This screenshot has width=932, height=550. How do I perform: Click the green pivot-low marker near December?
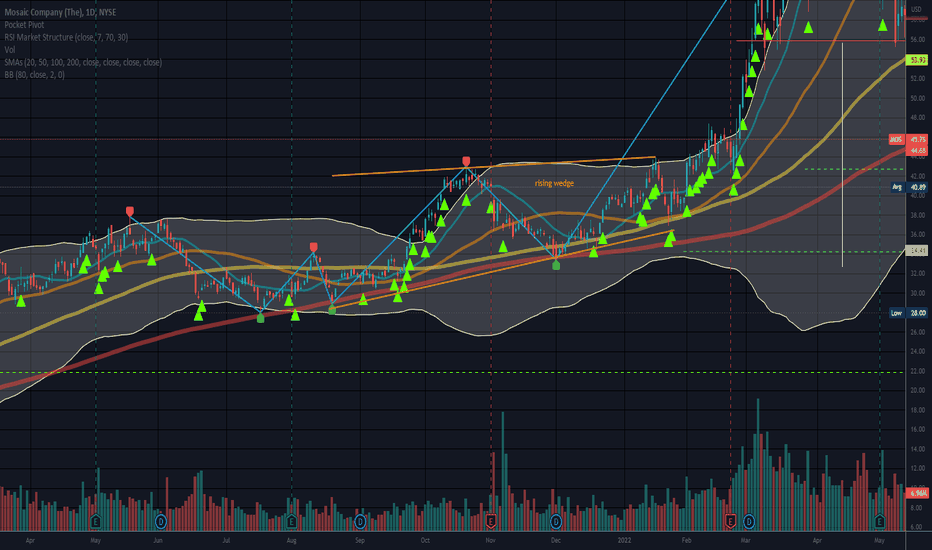[556, 265]
